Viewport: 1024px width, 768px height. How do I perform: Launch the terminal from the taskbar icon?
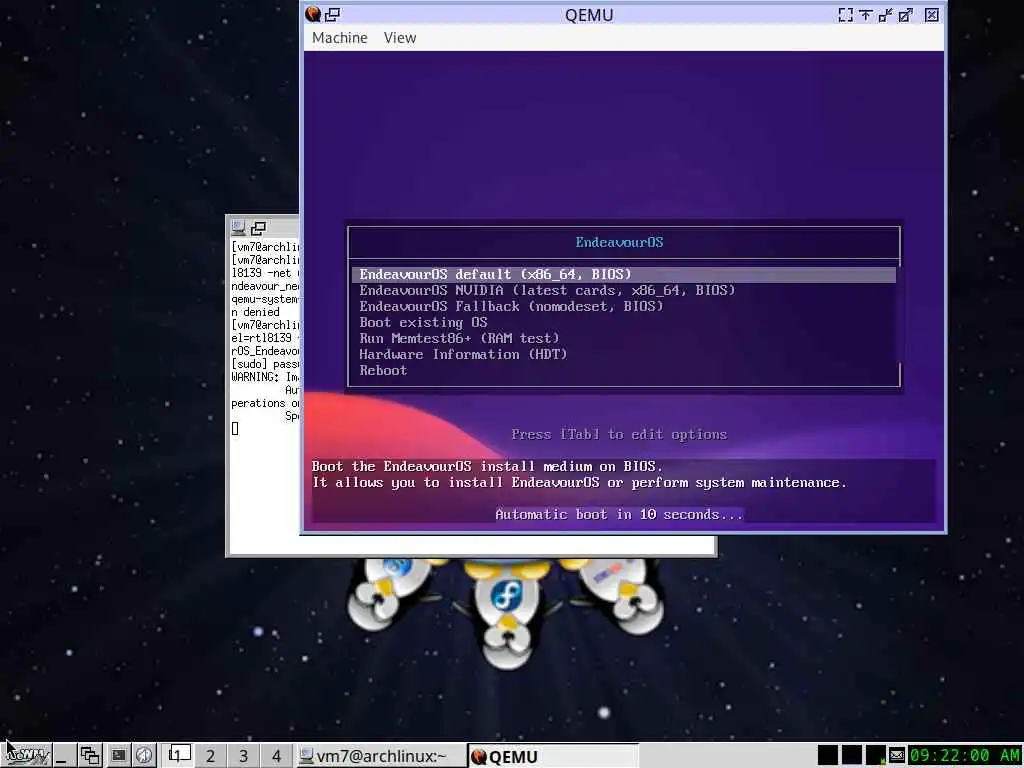point(118,756)
